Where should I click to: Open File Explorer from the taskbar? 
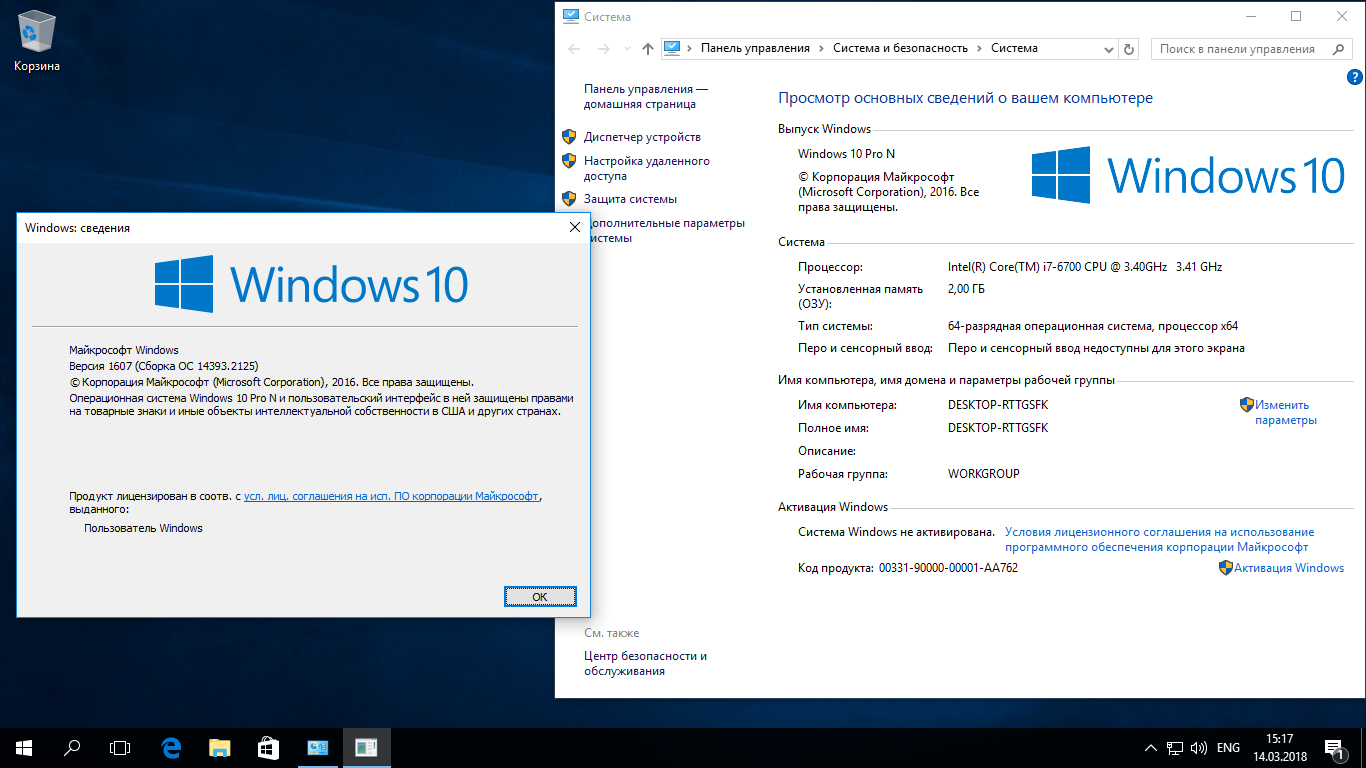219,747
